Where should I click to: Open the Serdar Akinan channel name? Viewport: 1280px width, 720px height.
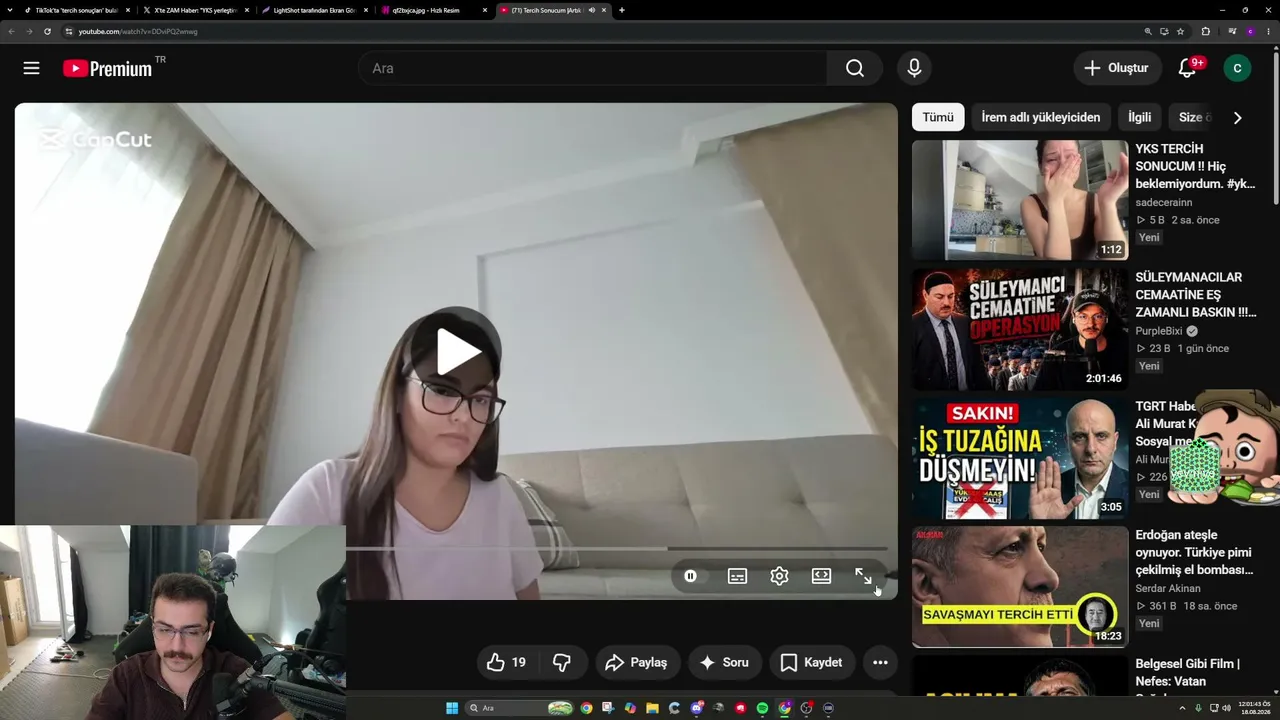click(1169, 588)
